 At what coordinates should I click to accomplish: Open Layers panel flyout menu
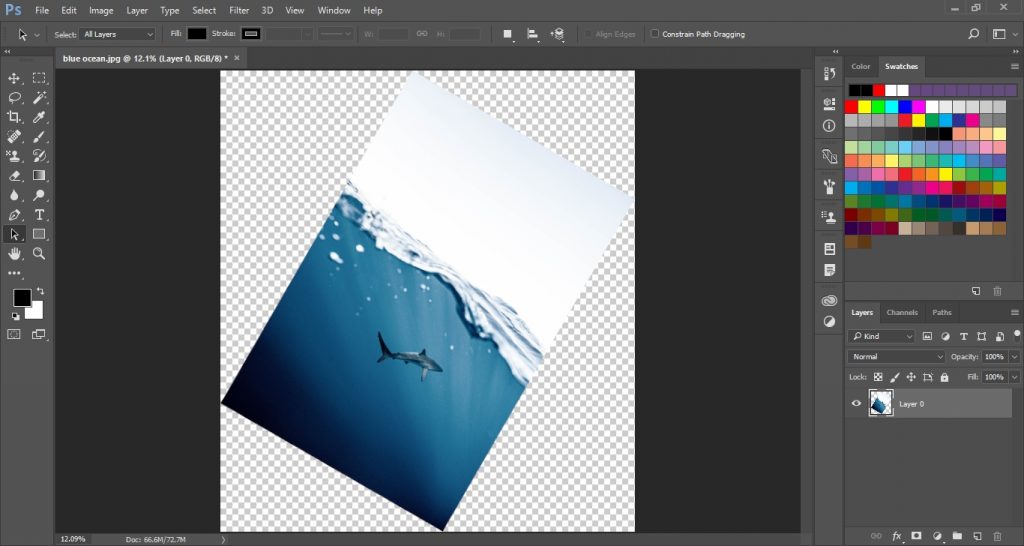[x=1014, y=313]
